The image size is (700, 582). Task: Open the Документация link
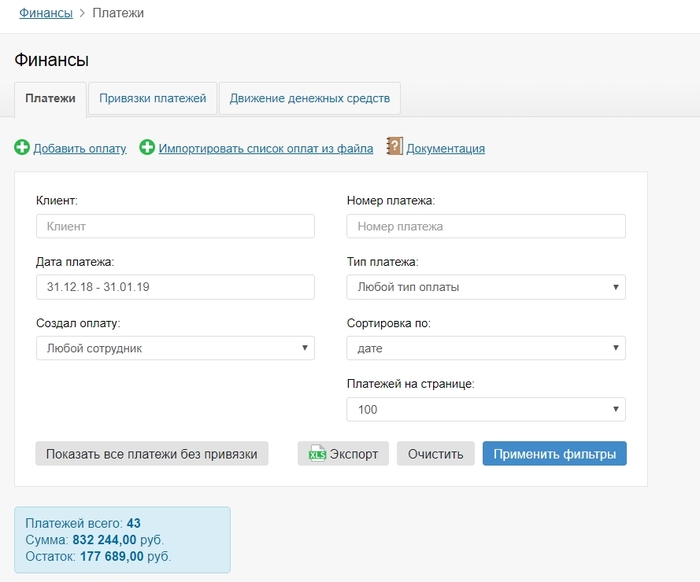pyautogui.click(x=445, y=148)
